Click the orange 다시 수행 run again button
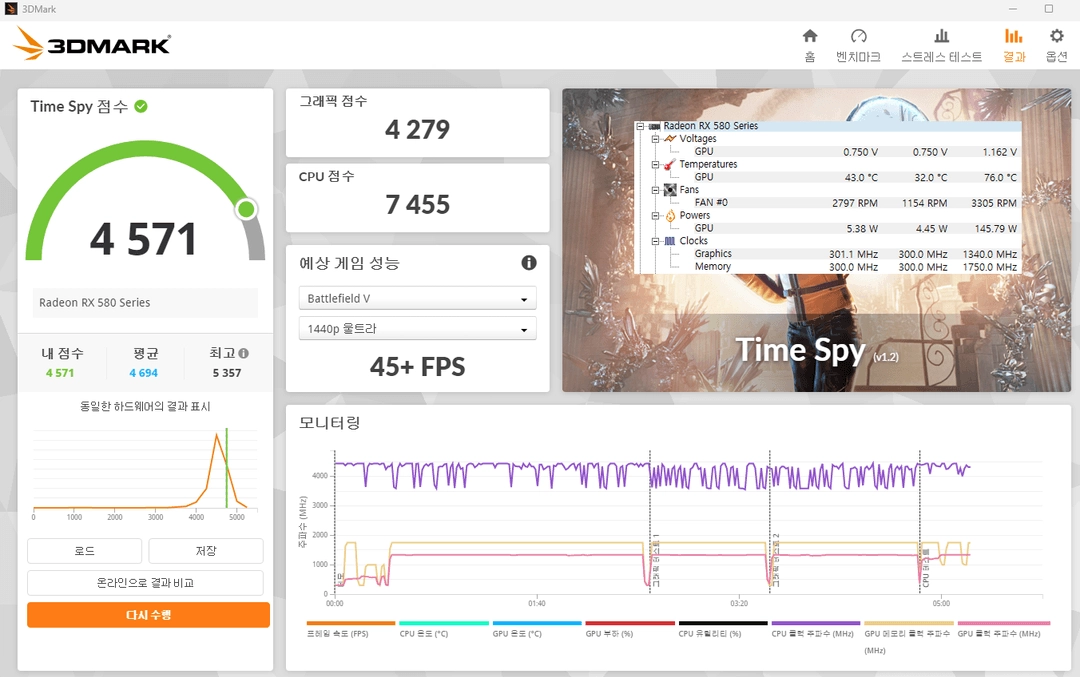This screenshot has width=1080, height=677. (148, 615)
